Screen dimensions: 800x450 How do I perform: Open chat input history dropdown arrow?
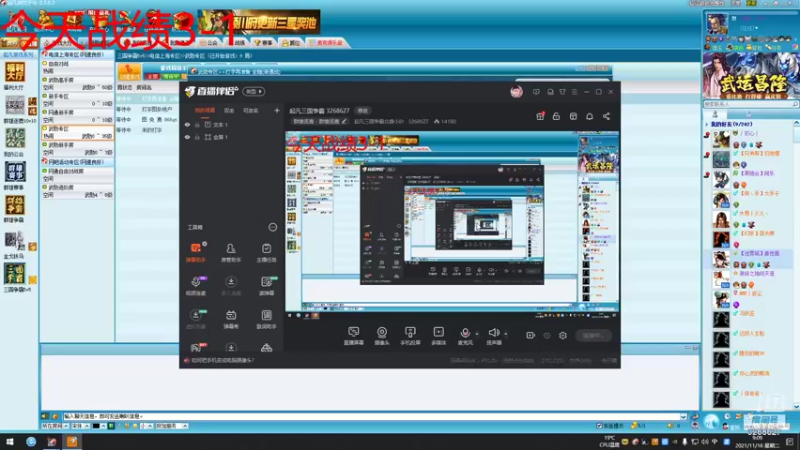pyautogui.click(x=683, y=416)
